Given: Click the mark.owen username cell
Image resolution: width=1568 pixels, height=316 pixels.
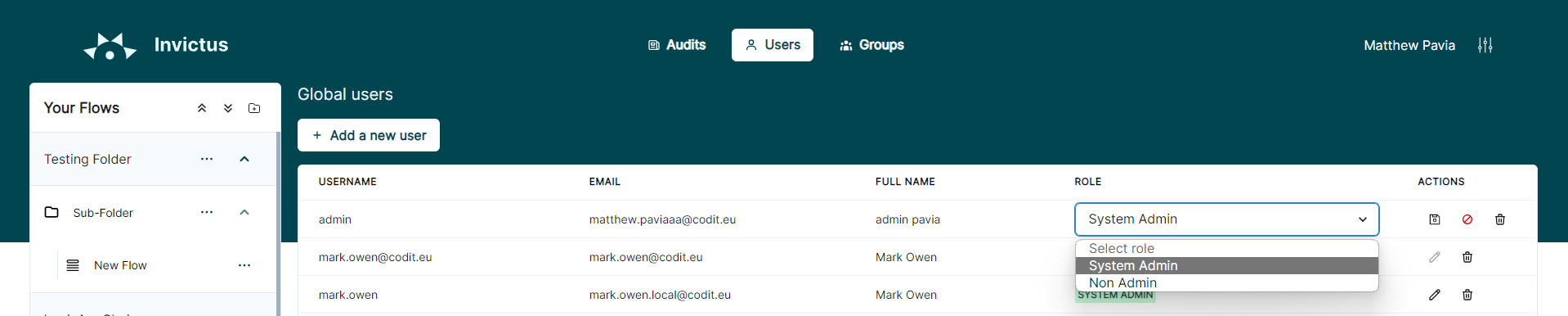Looking at the screenshot, I should 348,295.
